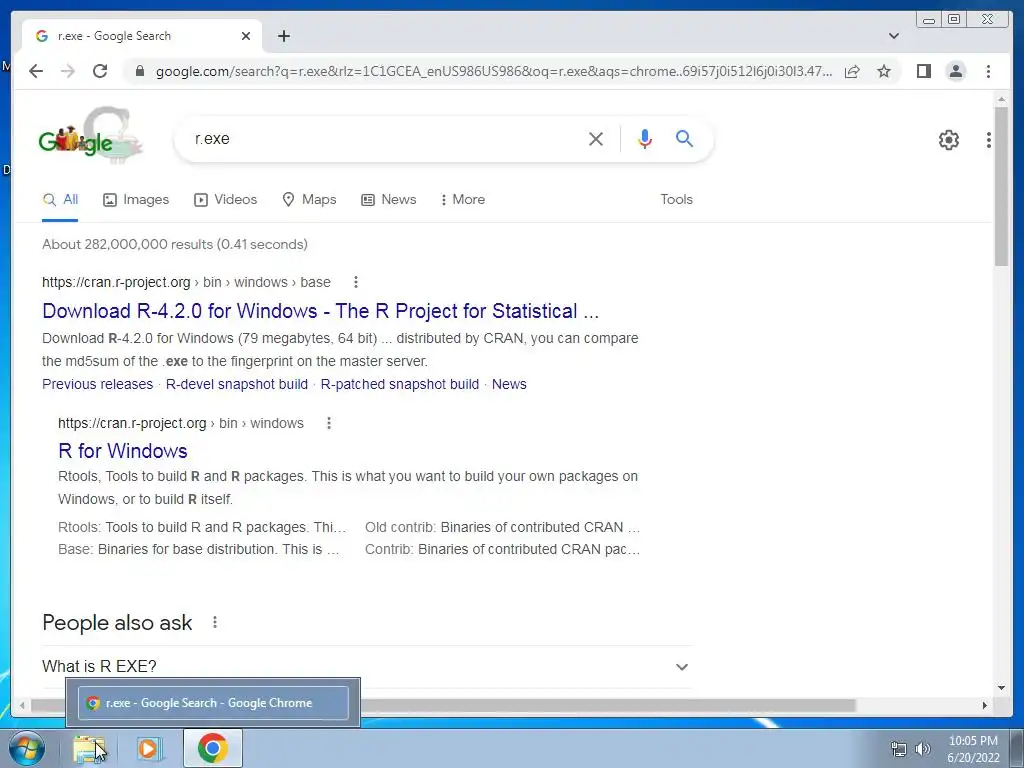Open the More search categories menu
Screen dimensions: 1024x768
tap(462, 200)
